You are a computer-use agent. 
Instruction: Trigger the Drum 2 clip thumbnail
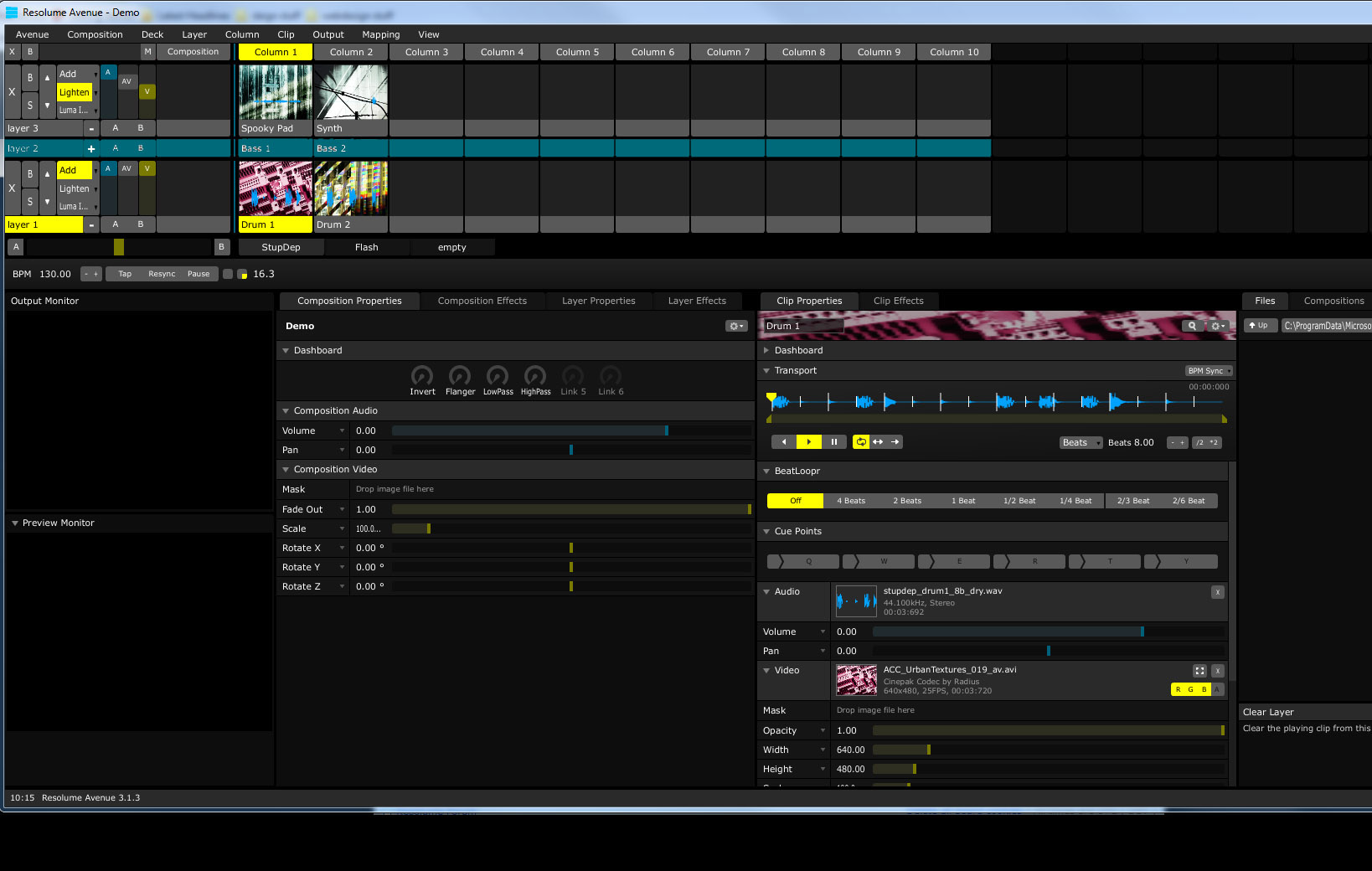tap(350, 188)
